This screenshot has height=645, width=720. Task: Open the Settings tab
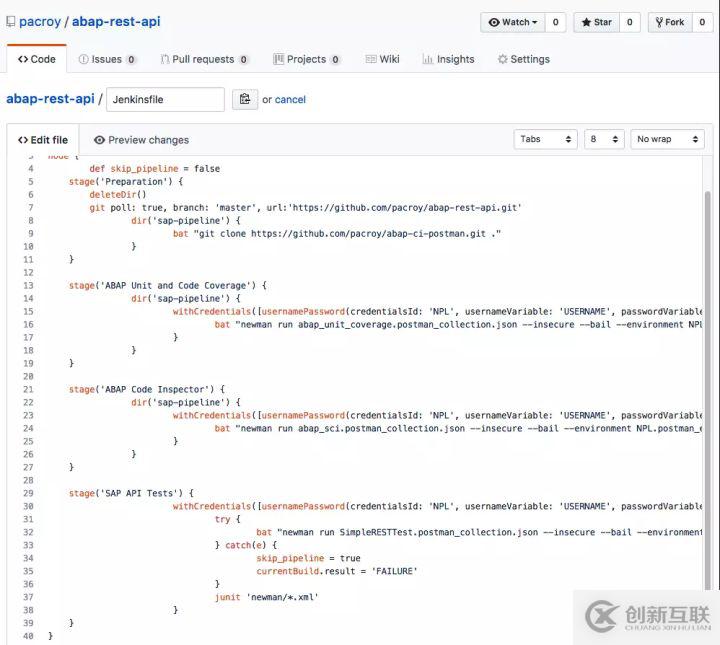(523, 59)
